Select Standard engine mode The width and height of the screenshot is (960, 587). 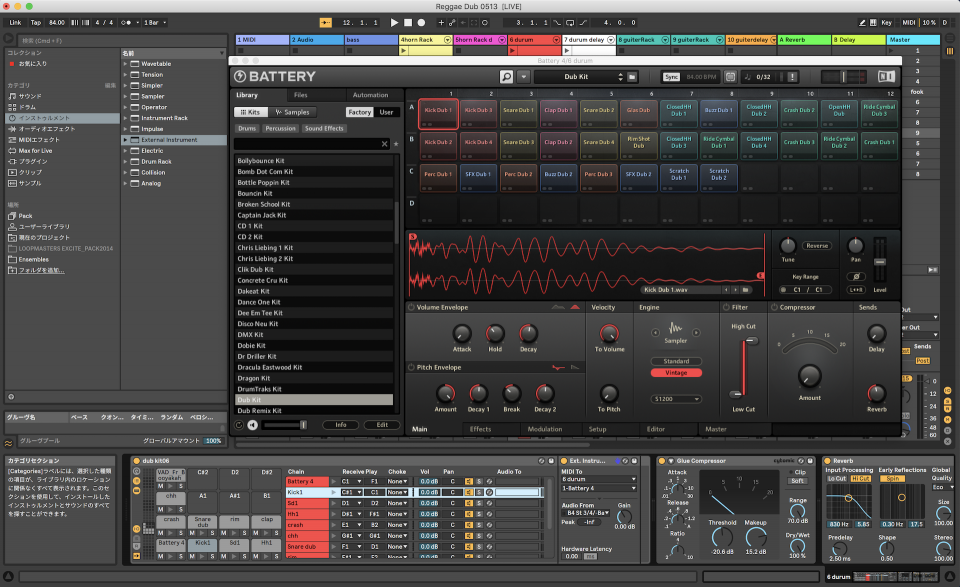[676, 361]
